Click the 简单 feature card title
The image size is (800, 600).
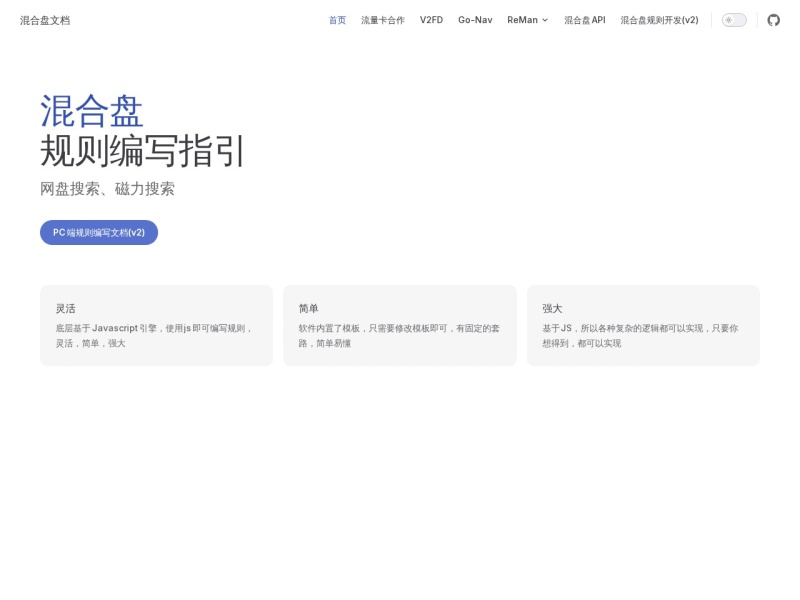308,308
